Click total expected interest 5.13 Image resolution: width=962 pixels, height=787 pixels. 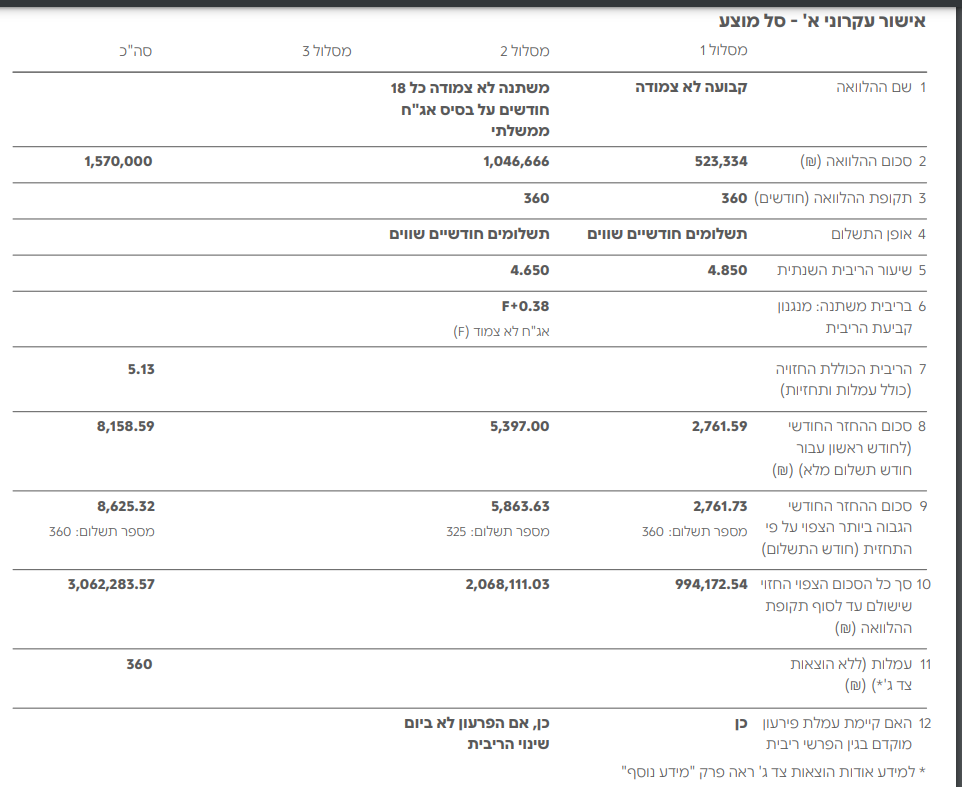[x=141, y=369]
